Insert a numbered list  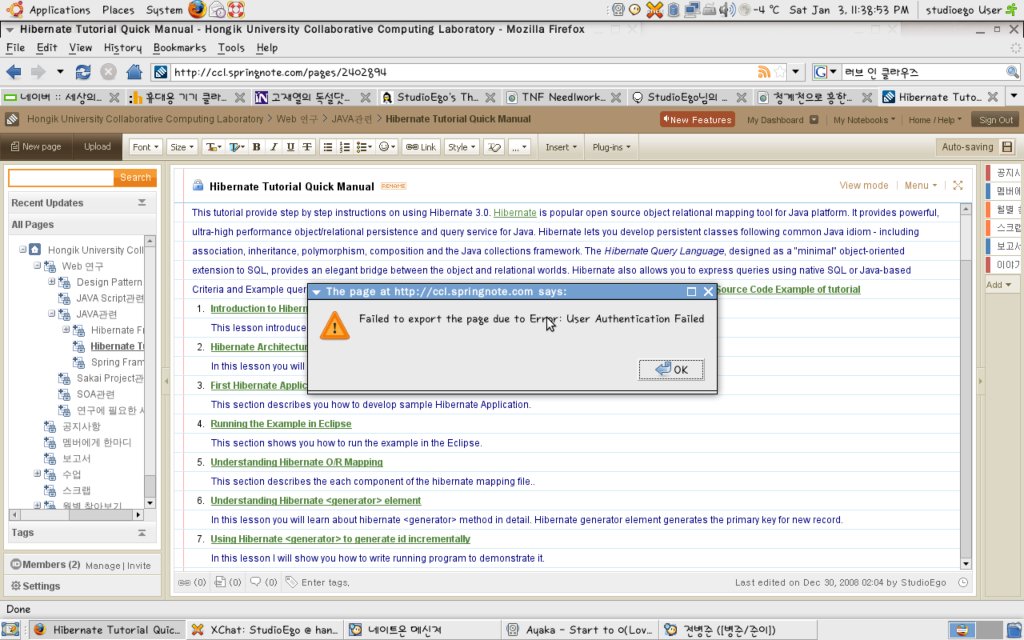(x=345, y=147)
